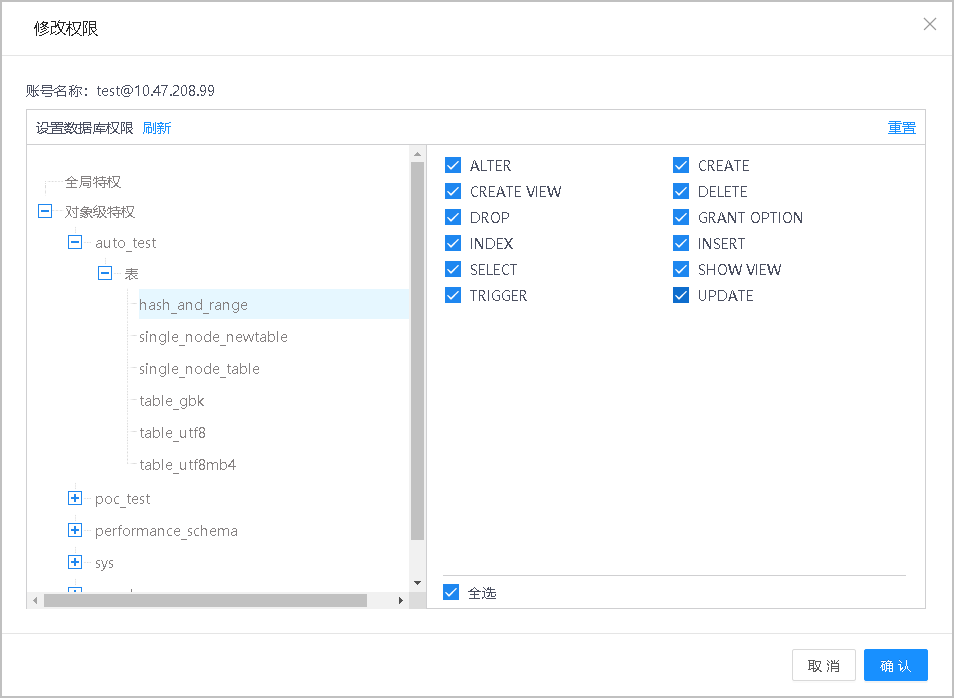
Task: Click the tree scroll down arrow
Action: pyautogui.click(x=417, y=582)
